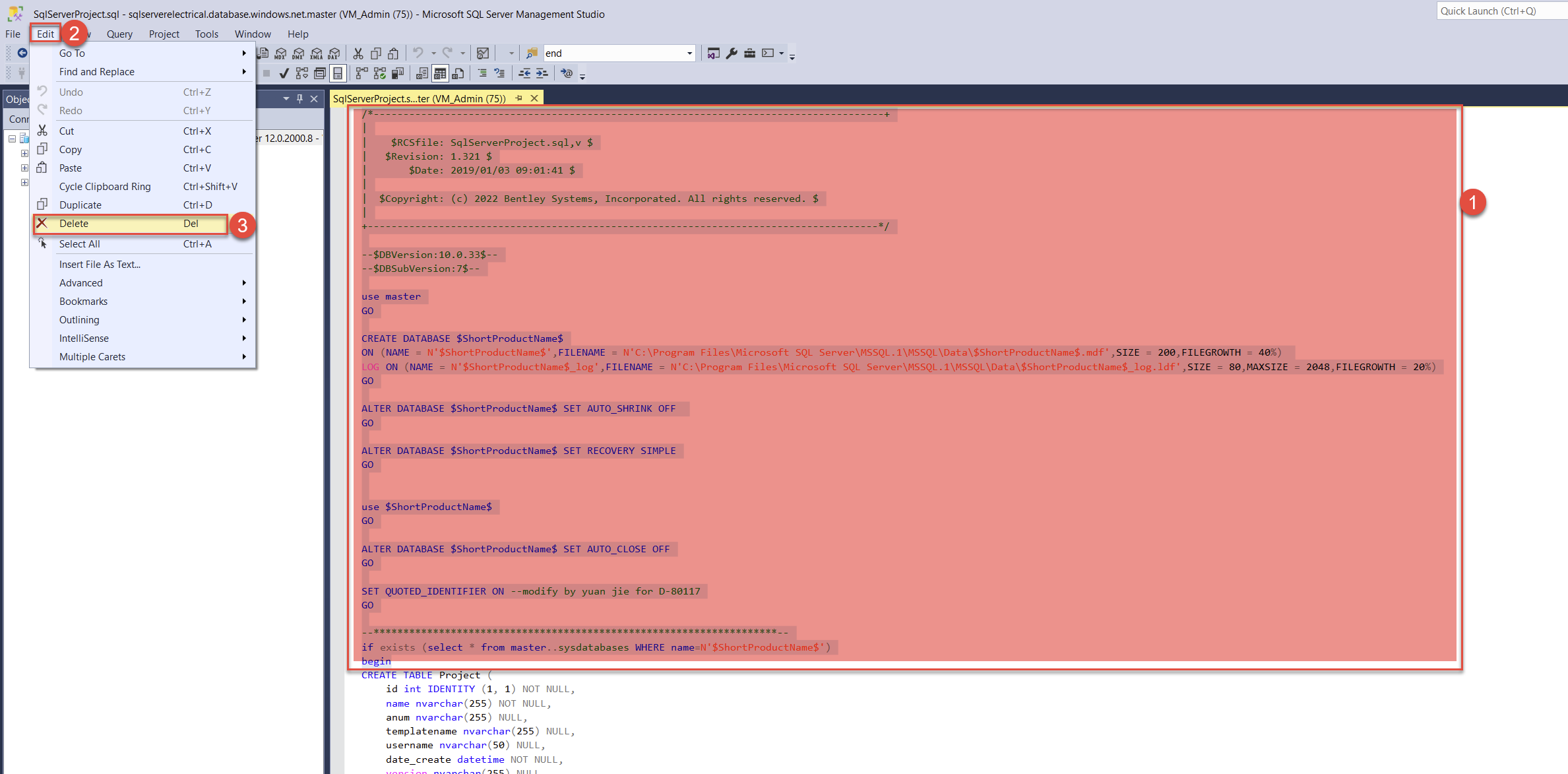The height and width of the screenshot is (774, 1568).
Task: Choose Cycle Clipboard Ring menu item
Action: click(x=144, y=187)
